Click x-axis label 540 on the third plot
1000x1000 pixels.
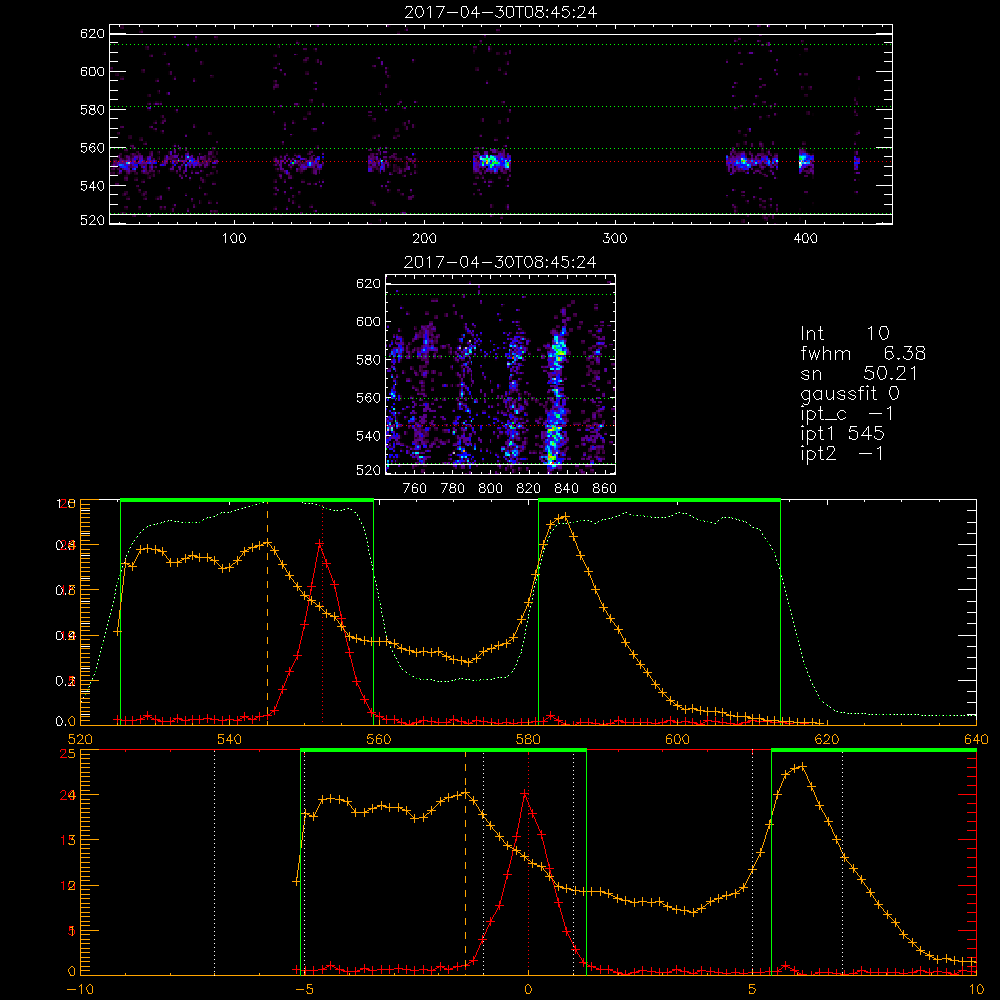coord(230,739)
